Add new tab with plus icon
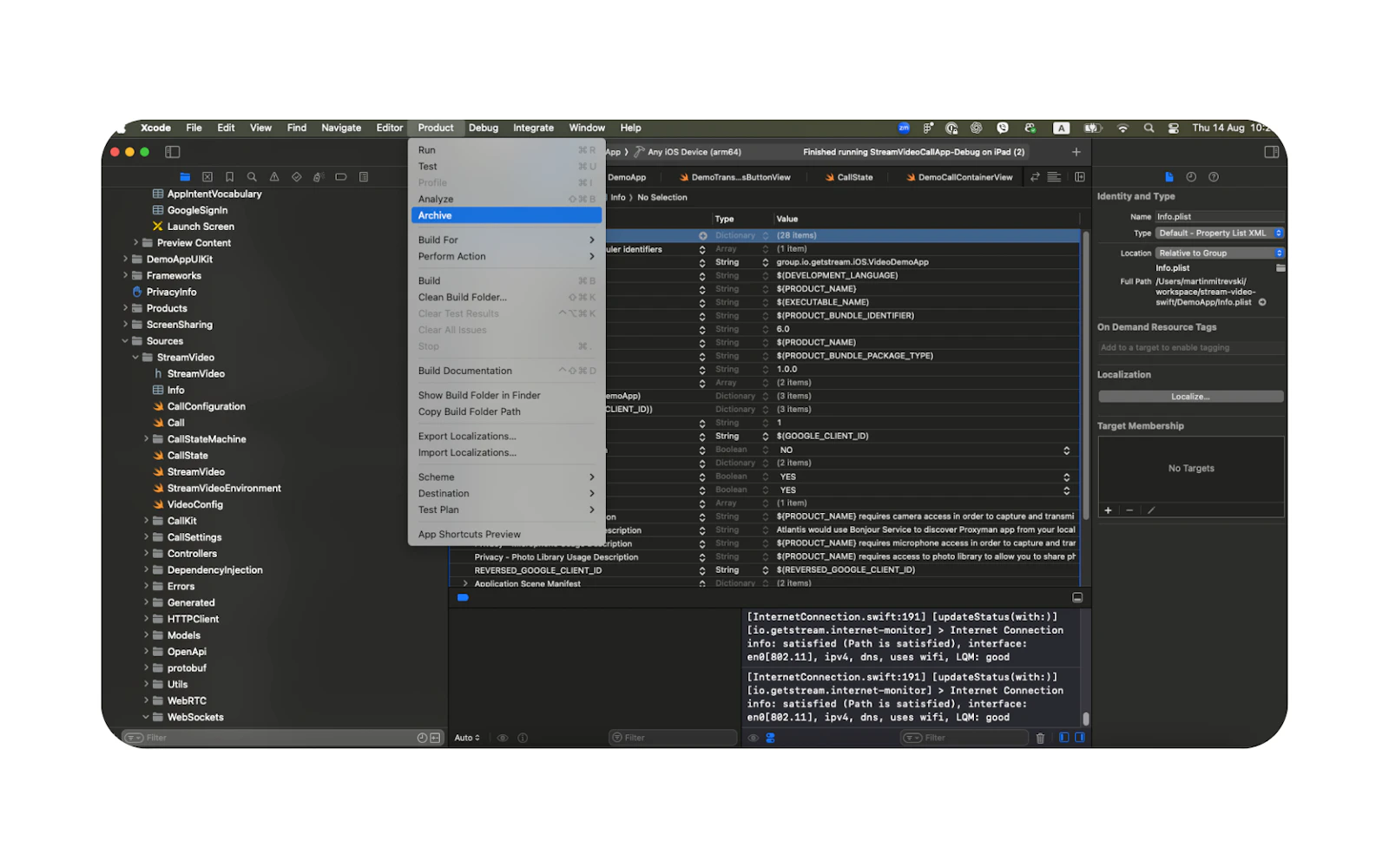Viewport: 1389px width, 868px height. tap(1076, 152)
